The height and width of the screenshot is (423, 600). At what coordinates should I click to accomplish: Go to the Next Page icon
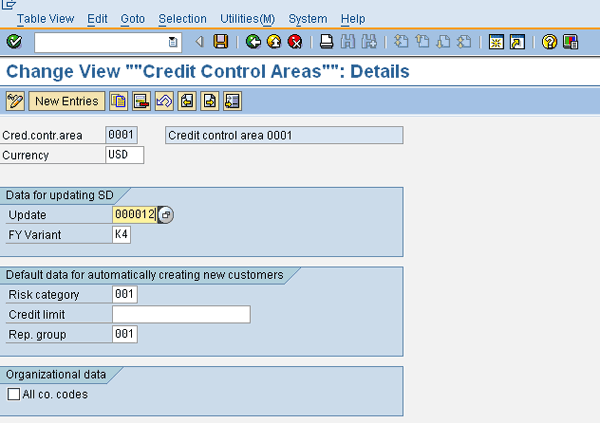point(443,41)
